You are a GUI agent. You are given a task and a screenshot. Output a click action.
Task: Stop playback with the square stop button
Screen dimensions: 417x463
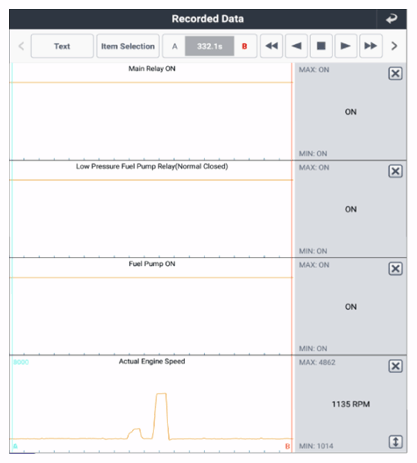tap(321, 46)
